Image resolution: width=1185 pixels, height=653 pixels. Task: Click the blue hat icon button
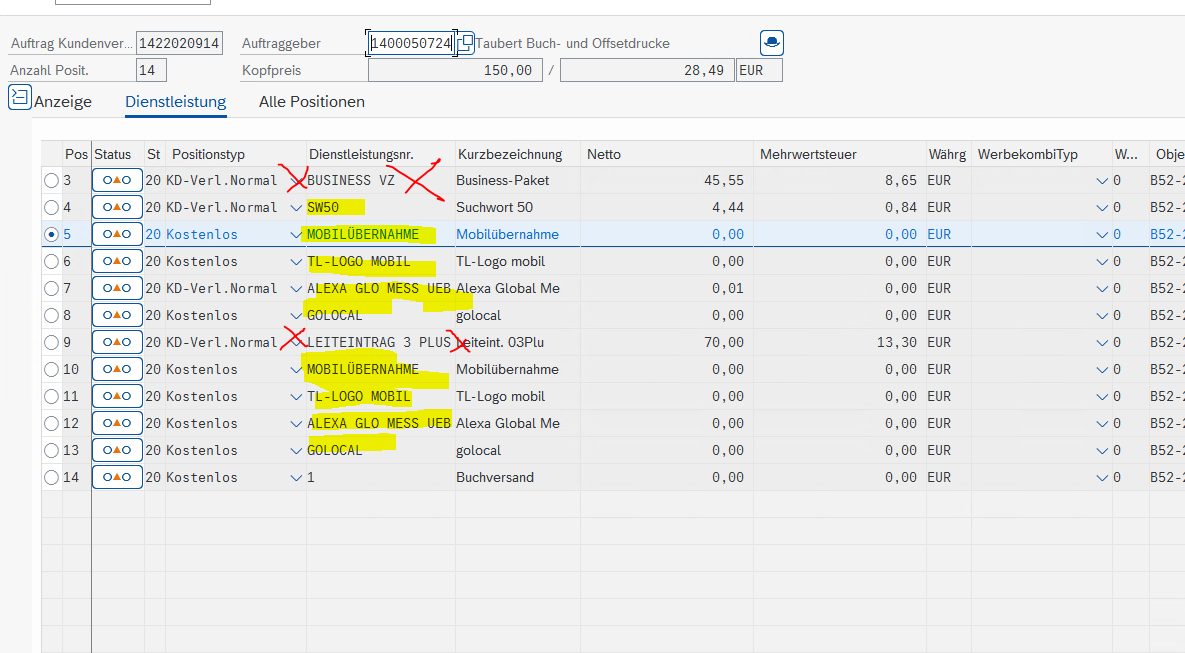[772, 42]
